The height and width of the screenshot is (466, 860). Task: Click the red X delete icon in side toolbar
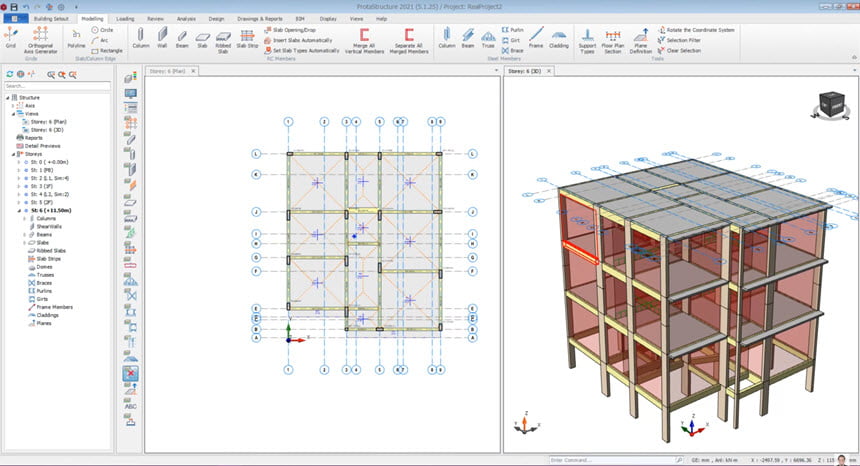tap(130, 374)
